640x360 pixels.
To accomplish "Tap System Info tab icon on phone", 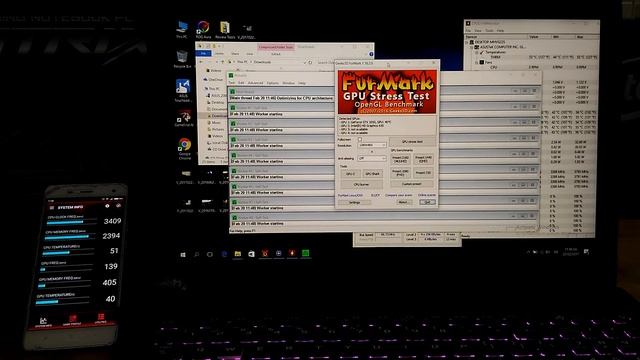I will point(43,322).
